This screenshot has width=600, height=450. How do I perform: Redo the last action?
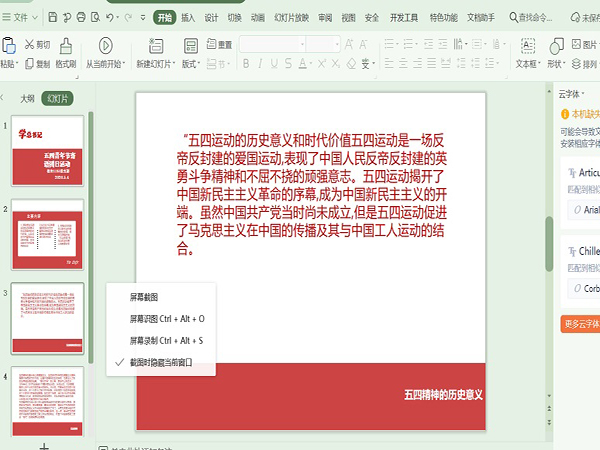[128, 17]
